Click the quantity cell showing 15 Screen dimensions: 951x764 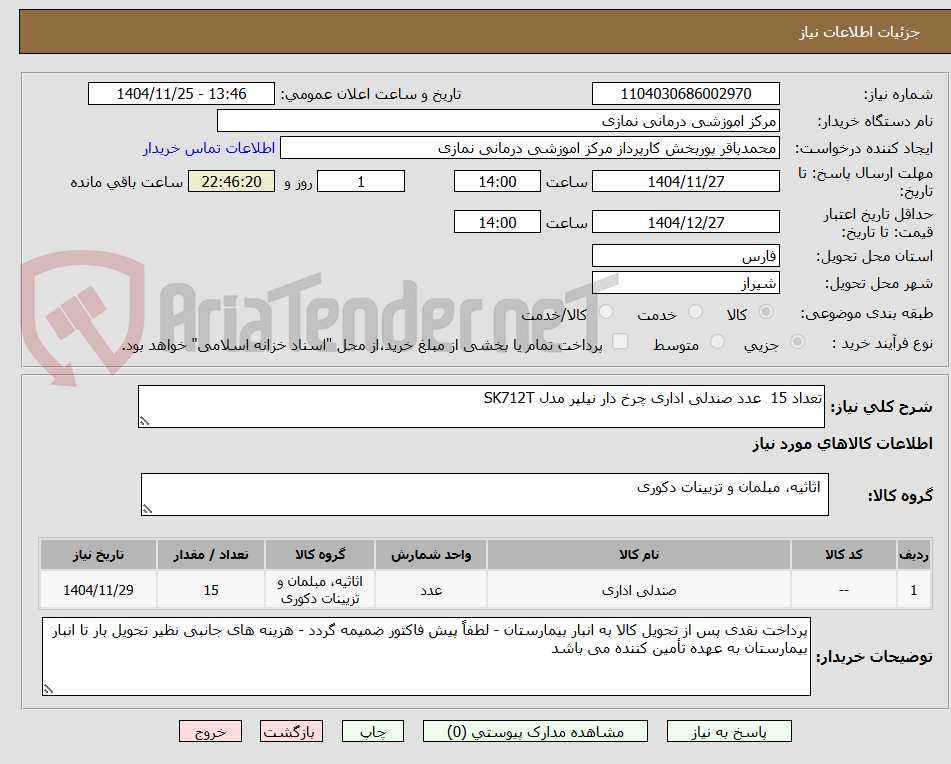click(210, 589)
